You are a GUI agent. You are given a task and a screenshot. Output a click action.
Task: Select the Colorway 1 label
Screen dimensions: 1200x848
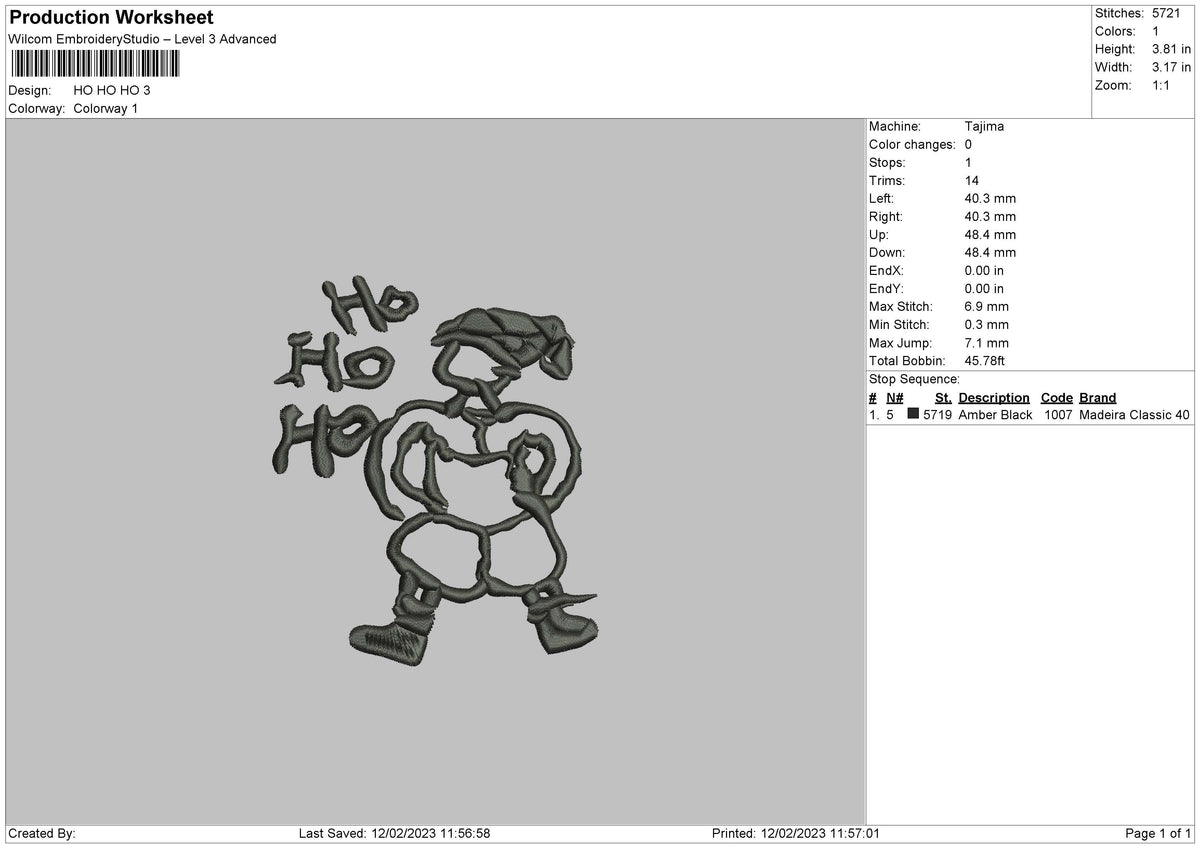(x=106, y=108)
